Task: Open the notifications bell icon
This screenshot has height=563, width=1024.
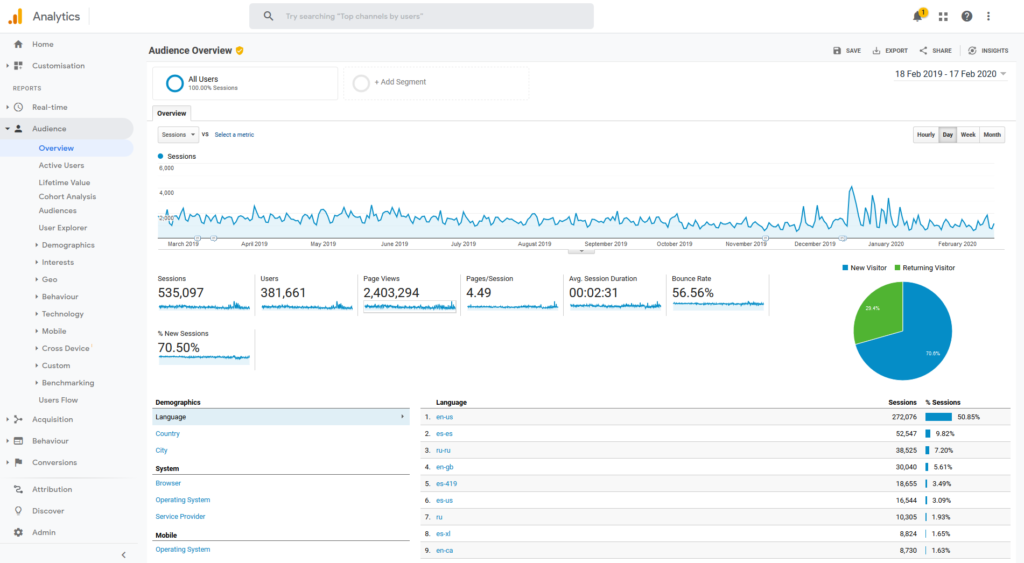Action: 918,16
